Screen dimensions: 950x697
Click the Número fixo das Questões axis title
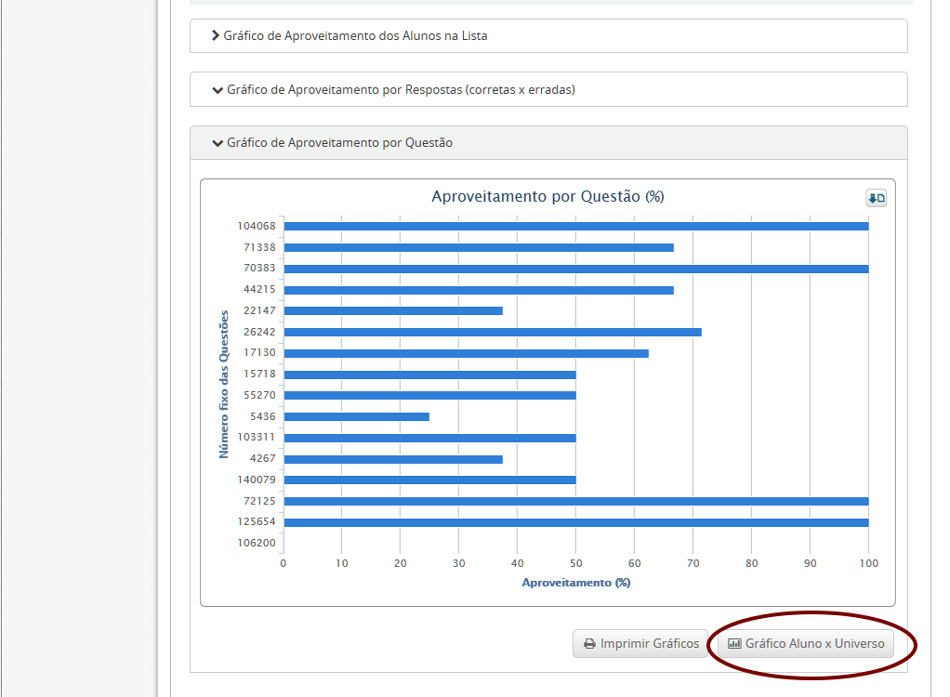224,385
